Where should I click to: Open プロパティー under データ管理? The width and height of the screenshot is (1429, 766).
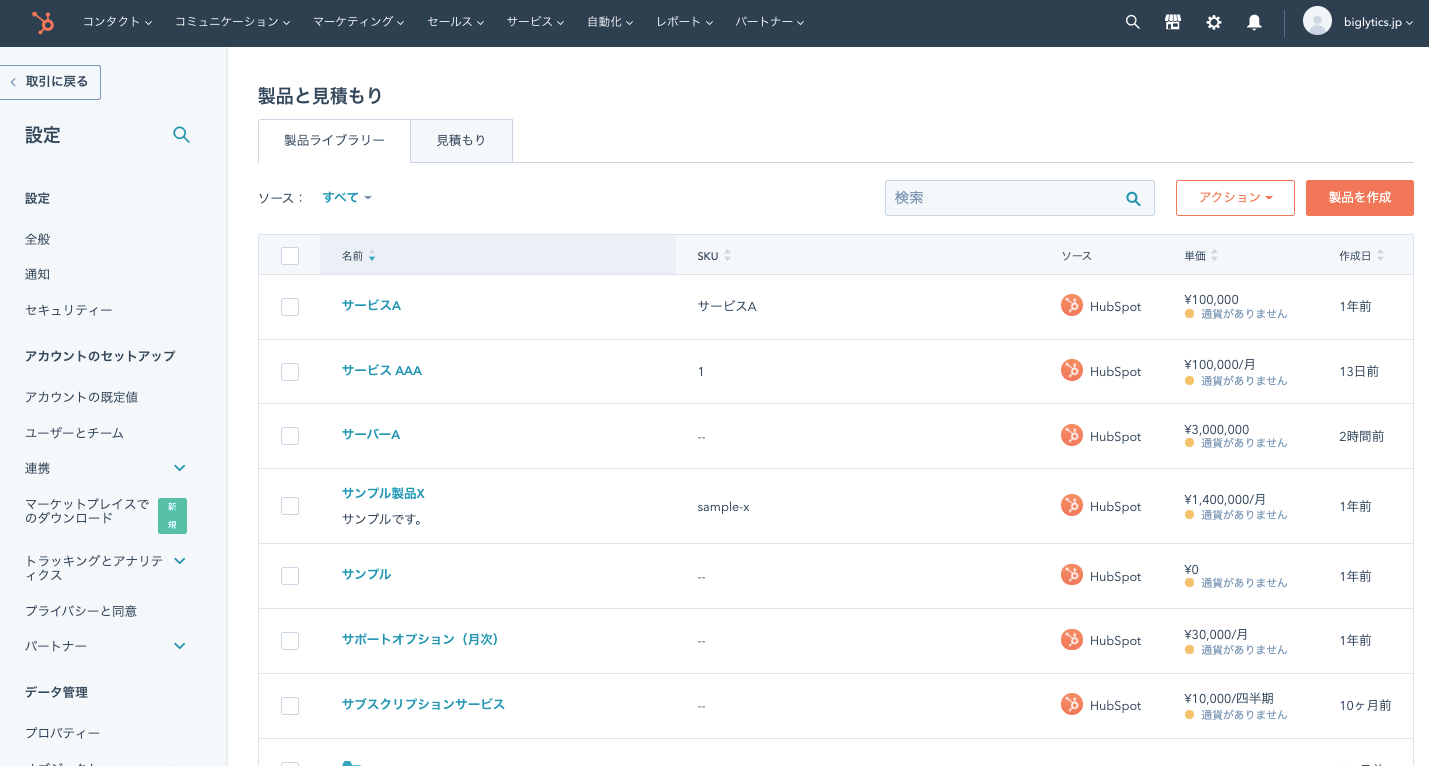click(62, 733)
